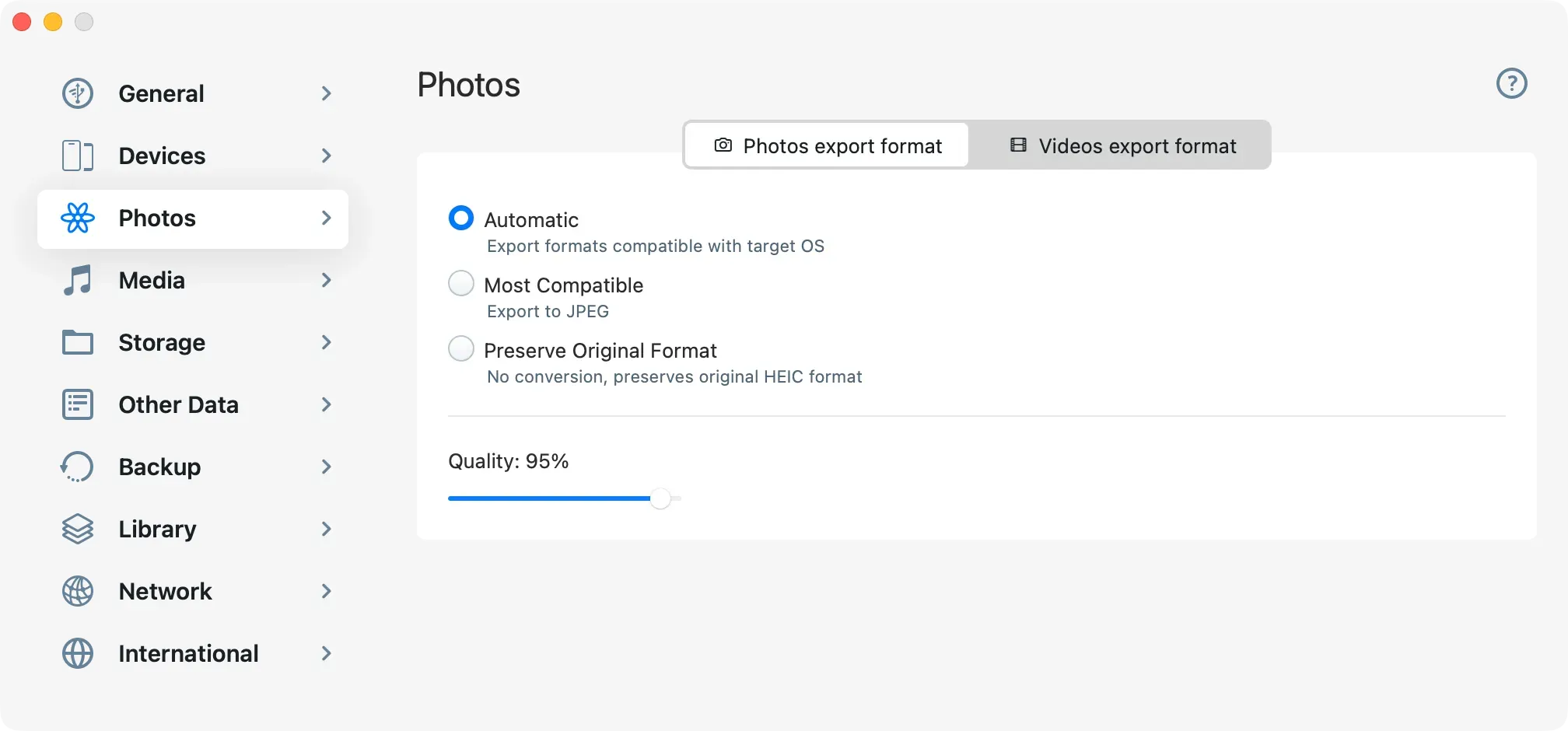This screenshot has height=731, width=1568.
Task: Switch to Videos export format tab
Action: click(x=1120, y=145)
